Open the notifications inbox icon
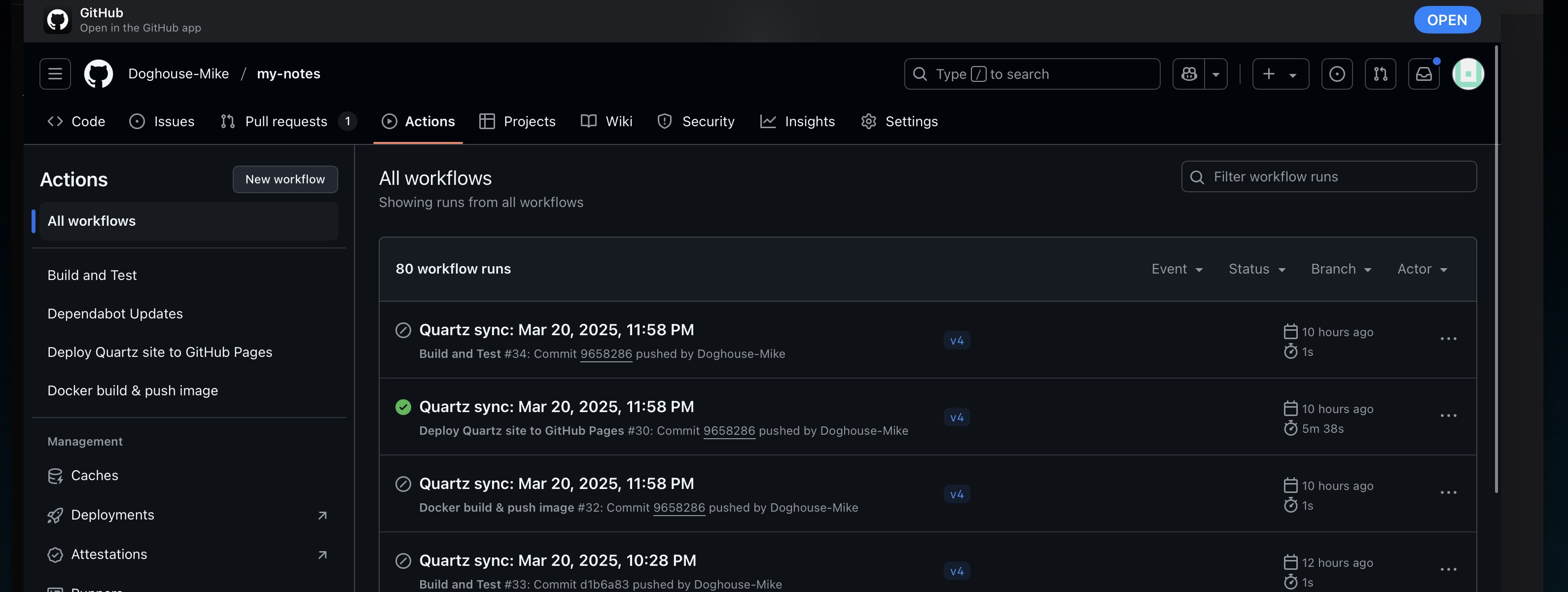1568x592 pixels. click(x=1423, y=73)
